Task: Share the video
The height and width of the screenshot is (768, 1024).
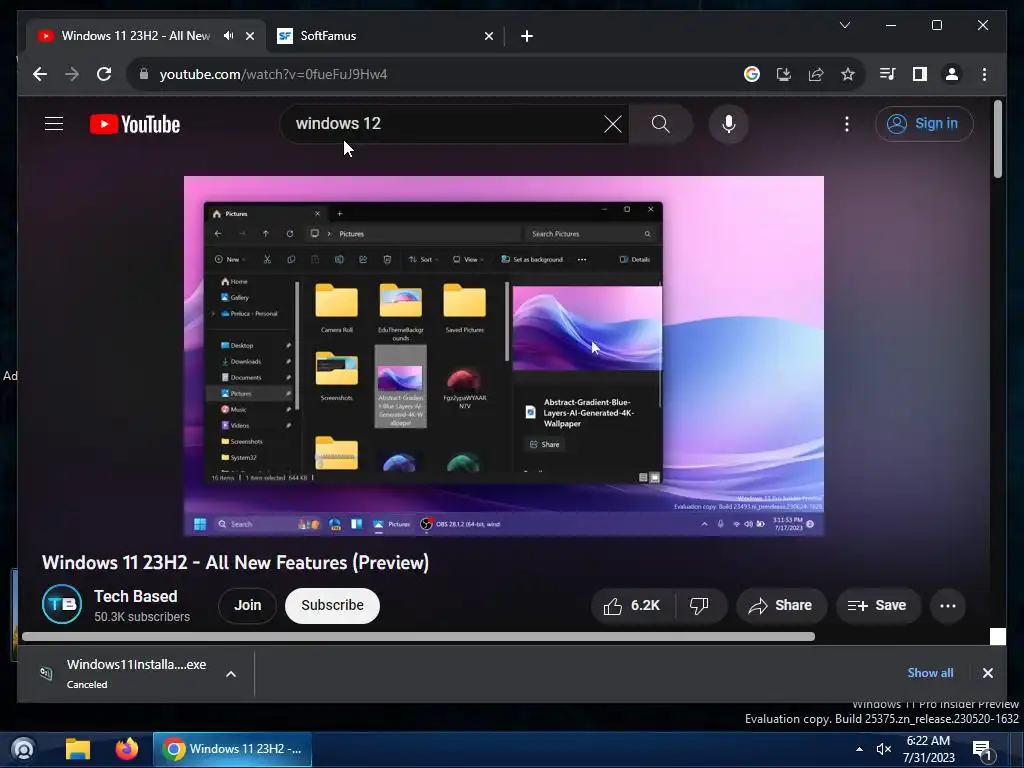Action: point(781,606)
